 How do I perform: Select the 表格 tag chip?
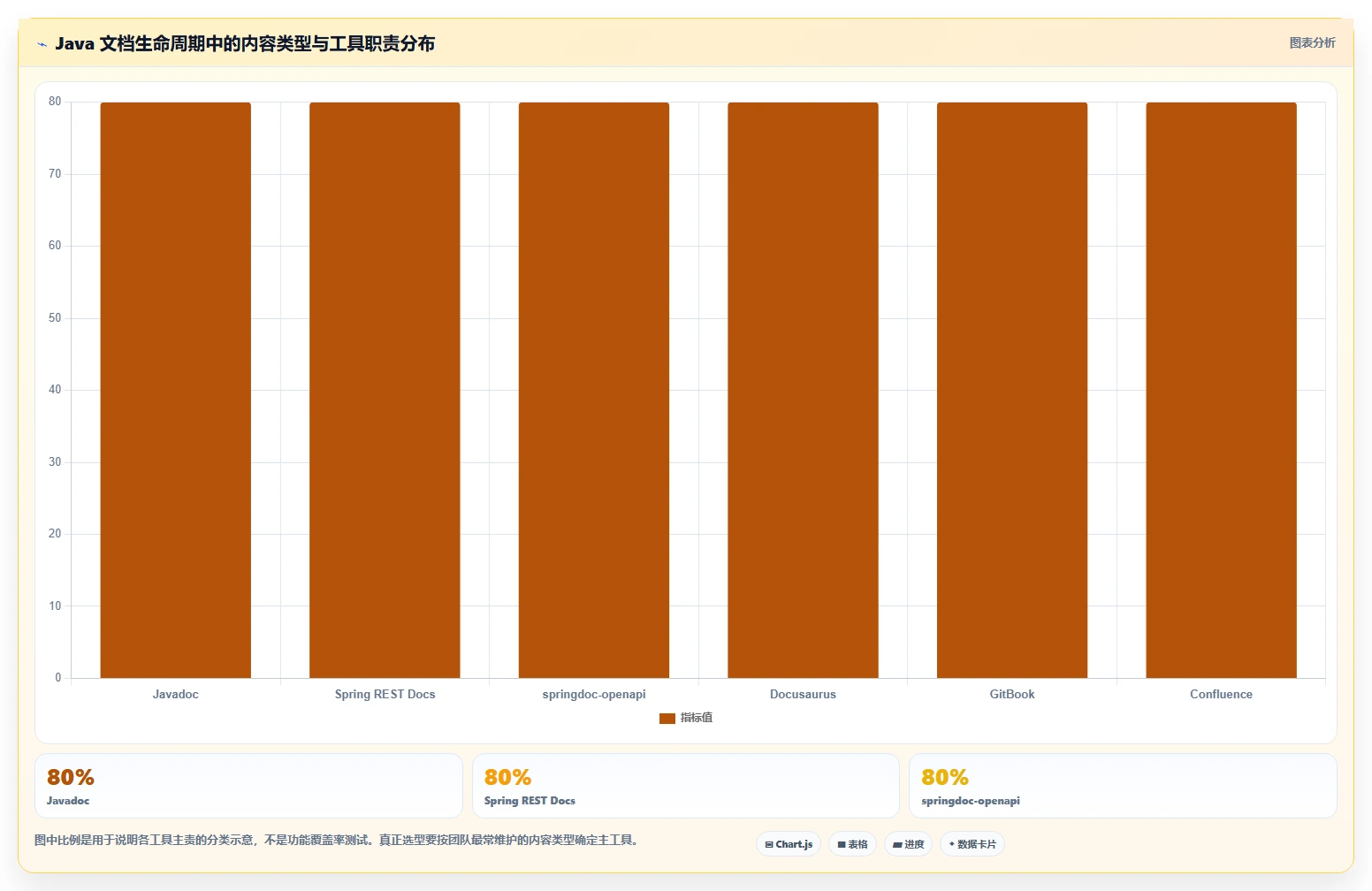point(852,844)
